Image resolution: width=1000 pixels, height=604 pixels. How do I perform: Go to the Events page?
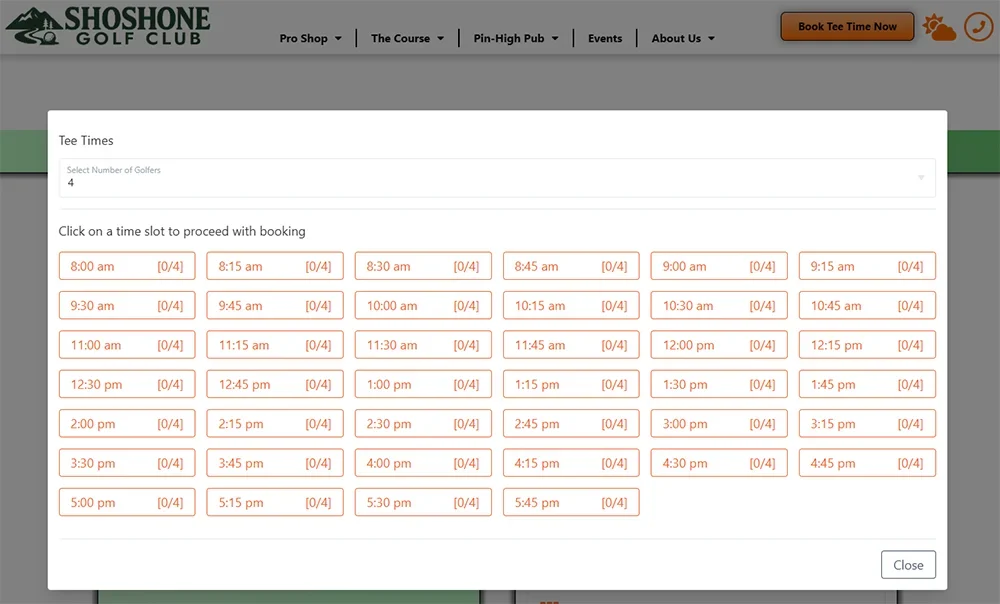tap(605, 39)
